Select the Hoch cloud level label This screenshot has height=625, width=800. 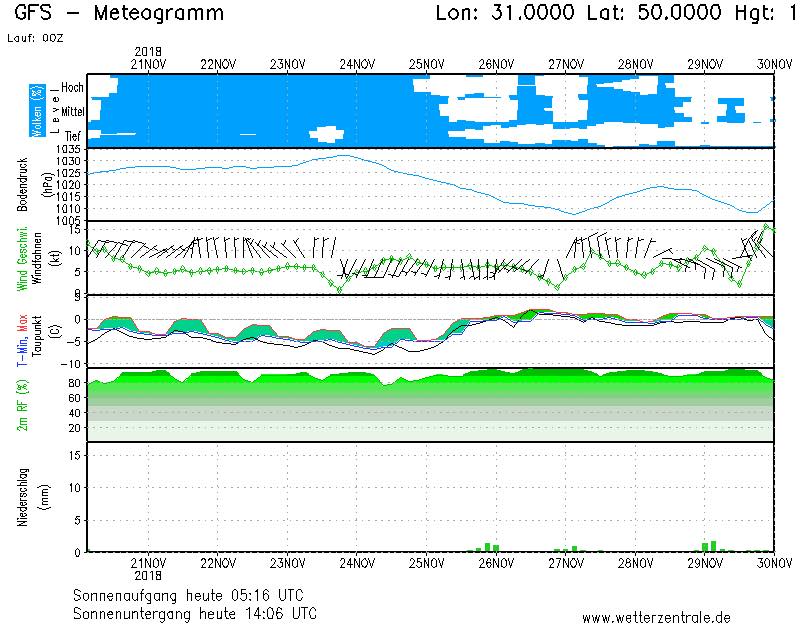pyautogui.click(x=72, y=88)
